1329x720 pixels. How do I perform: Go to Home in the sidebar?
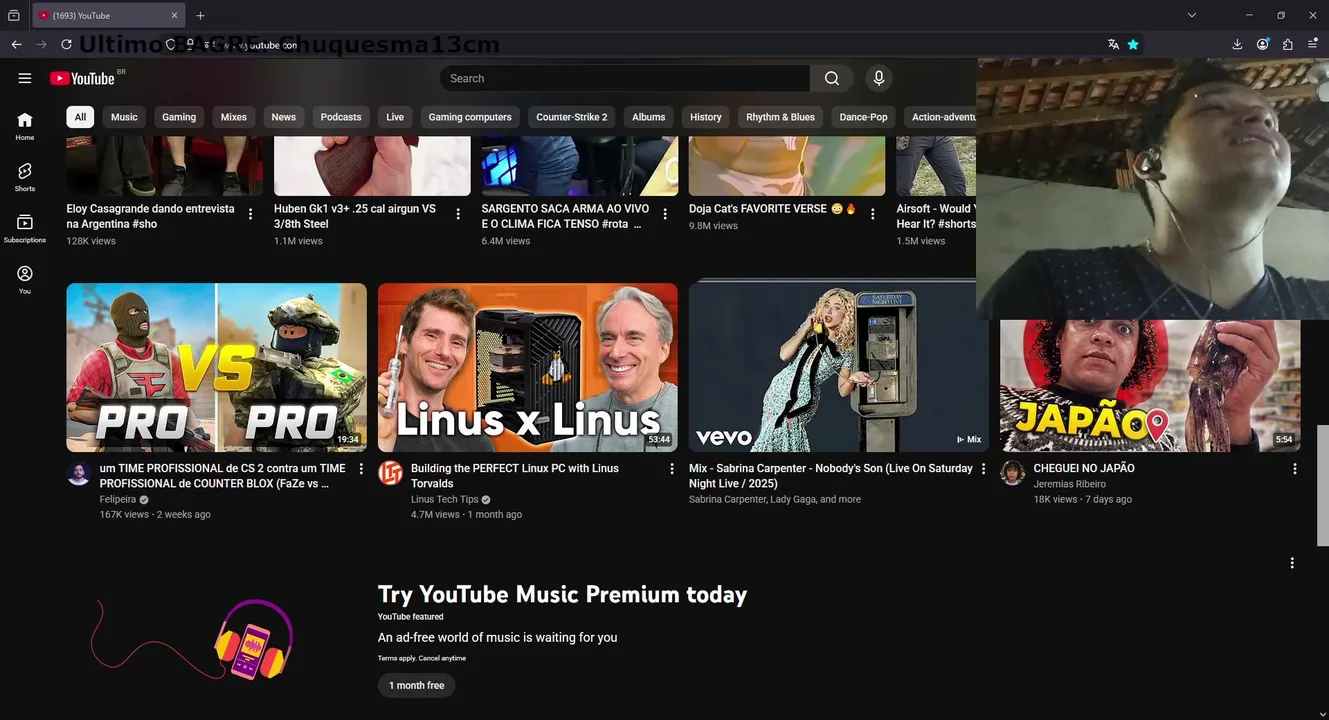25,126
